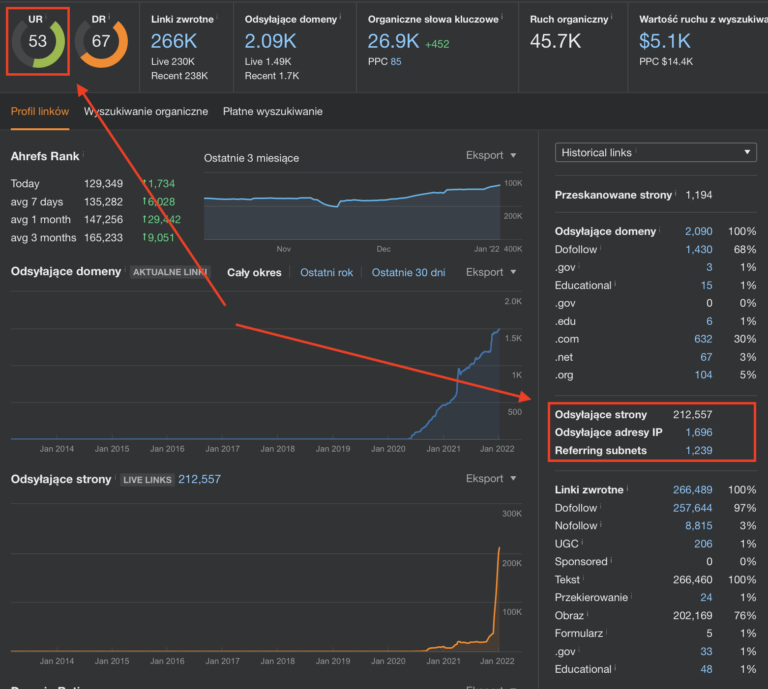Click the info icon next to Educational 15

[615, 283]
